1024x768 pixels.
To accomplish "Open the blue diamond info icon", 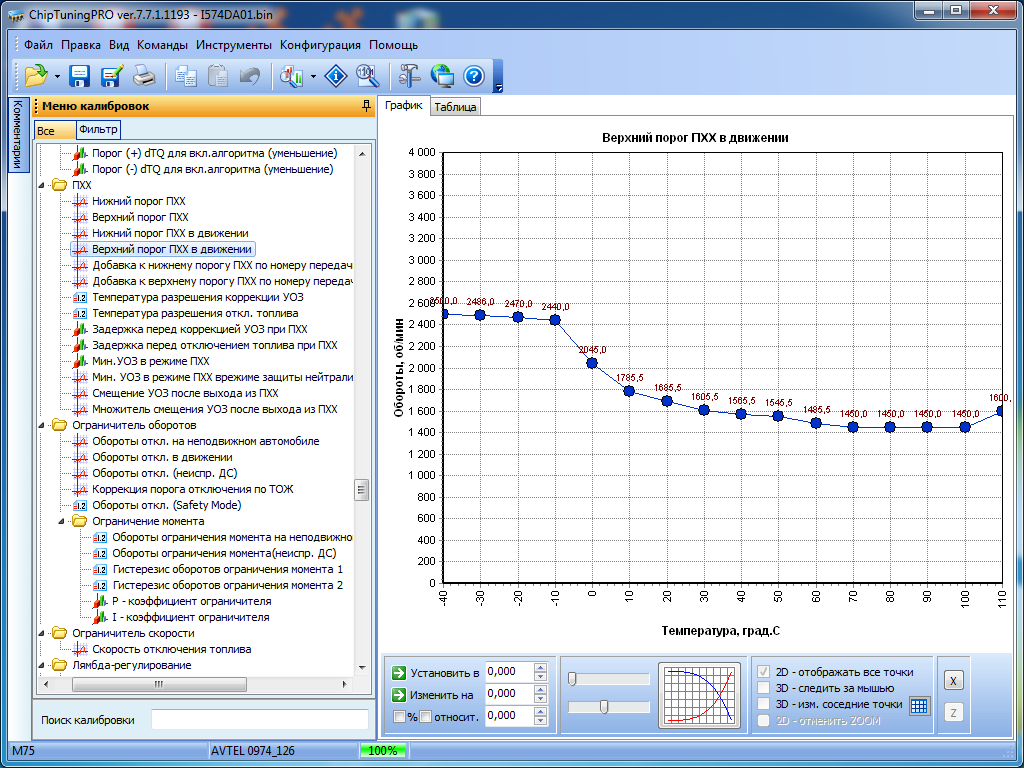I will 338,75.
